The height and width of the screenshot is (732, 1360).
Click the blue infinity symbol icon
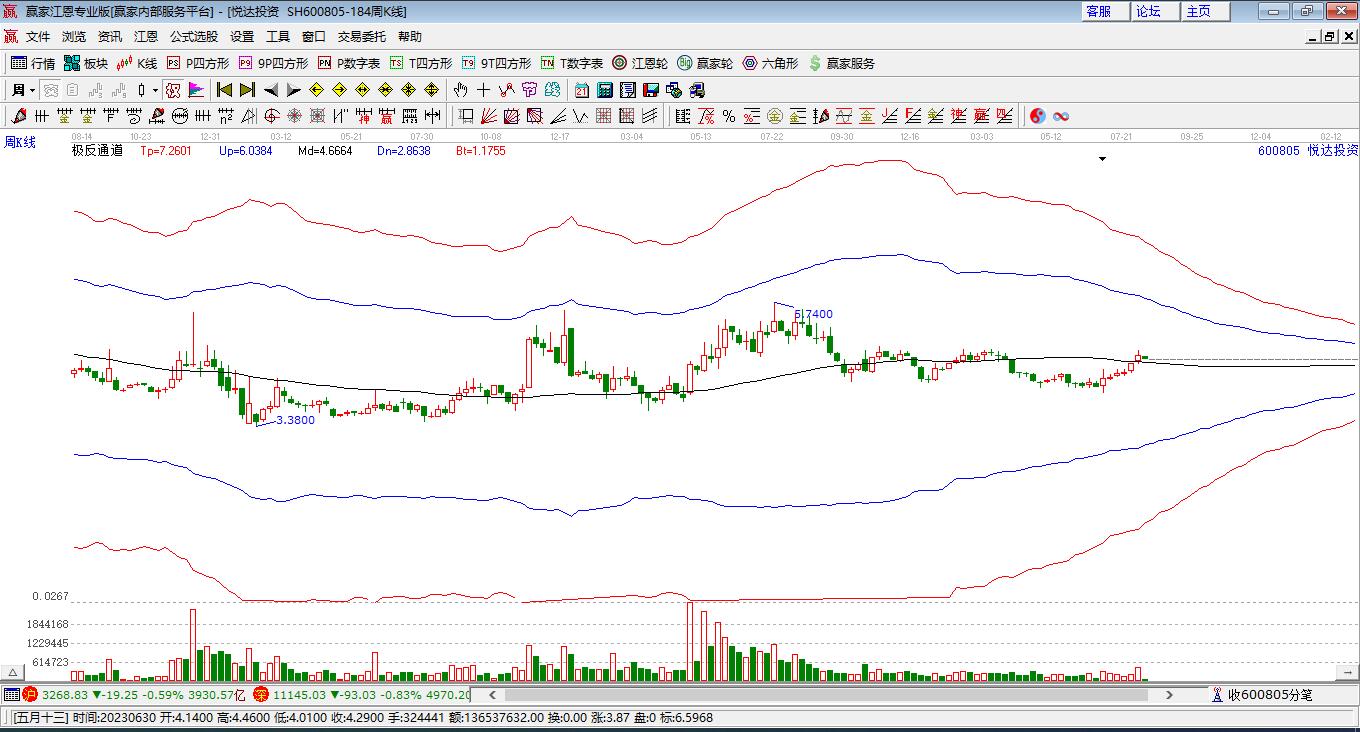coord(1061,117)
